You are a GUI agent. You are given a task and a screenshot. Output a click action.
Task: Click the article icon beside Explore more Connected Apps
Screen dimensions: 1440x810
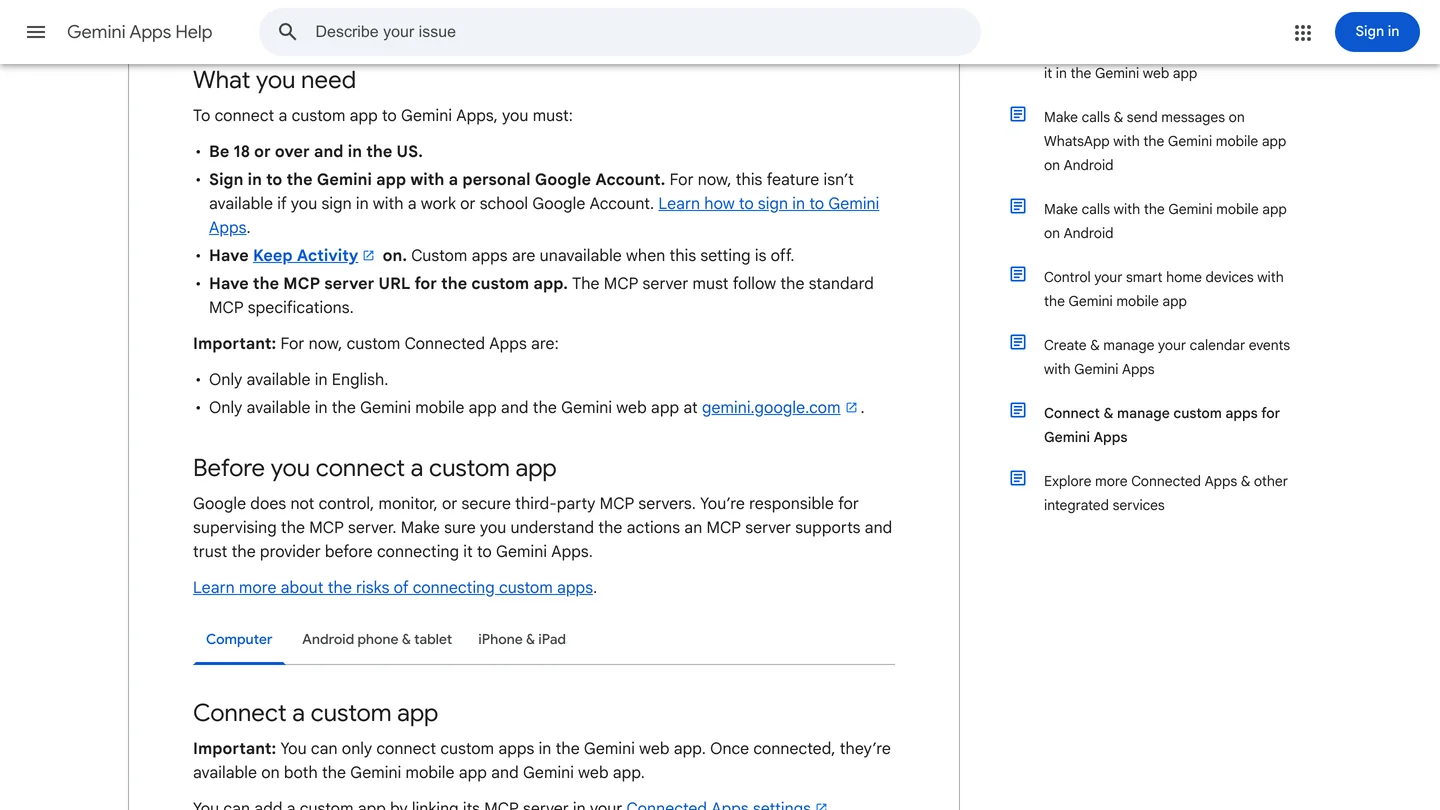1018,479
